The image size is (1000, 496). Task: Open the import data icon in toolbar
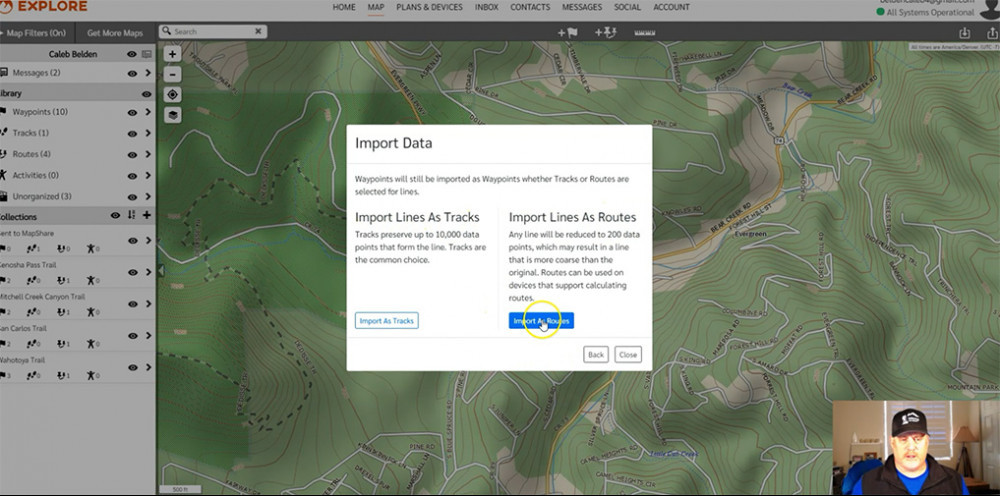pyautogui.click(x=965, y=33)
